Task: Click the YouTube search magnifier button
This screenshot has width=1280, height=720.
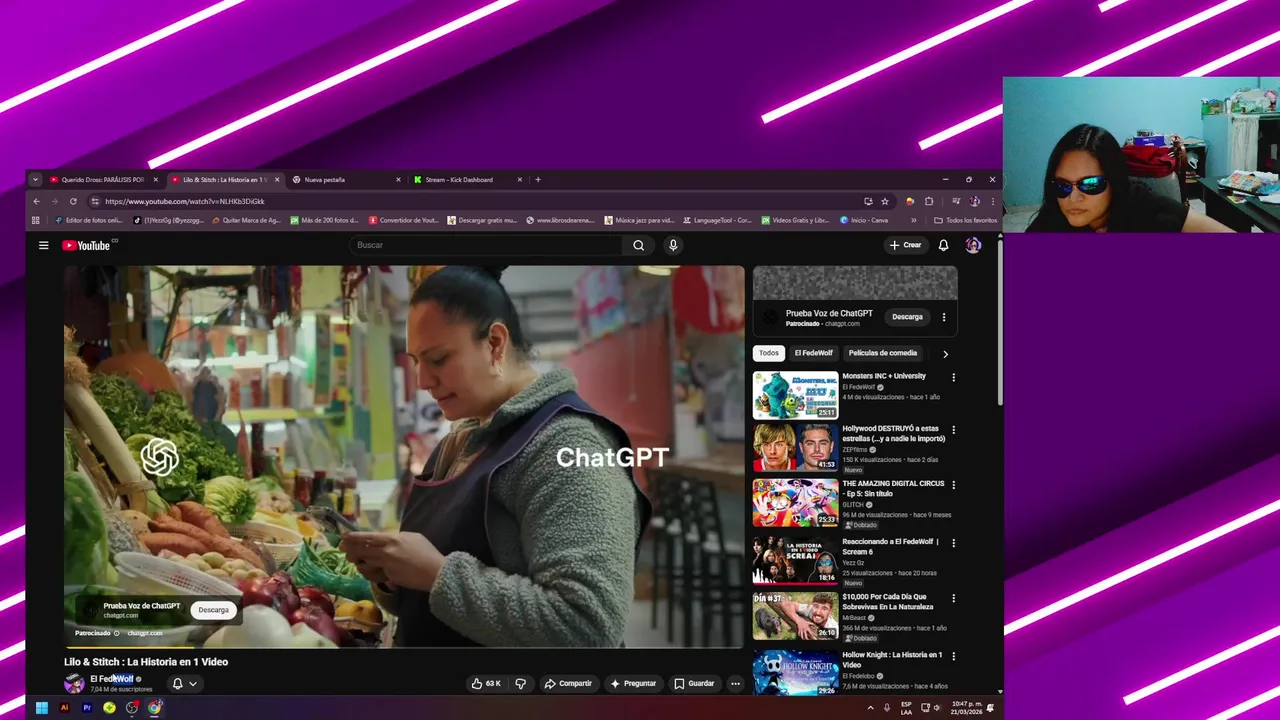Action: [x=638, y=245]
